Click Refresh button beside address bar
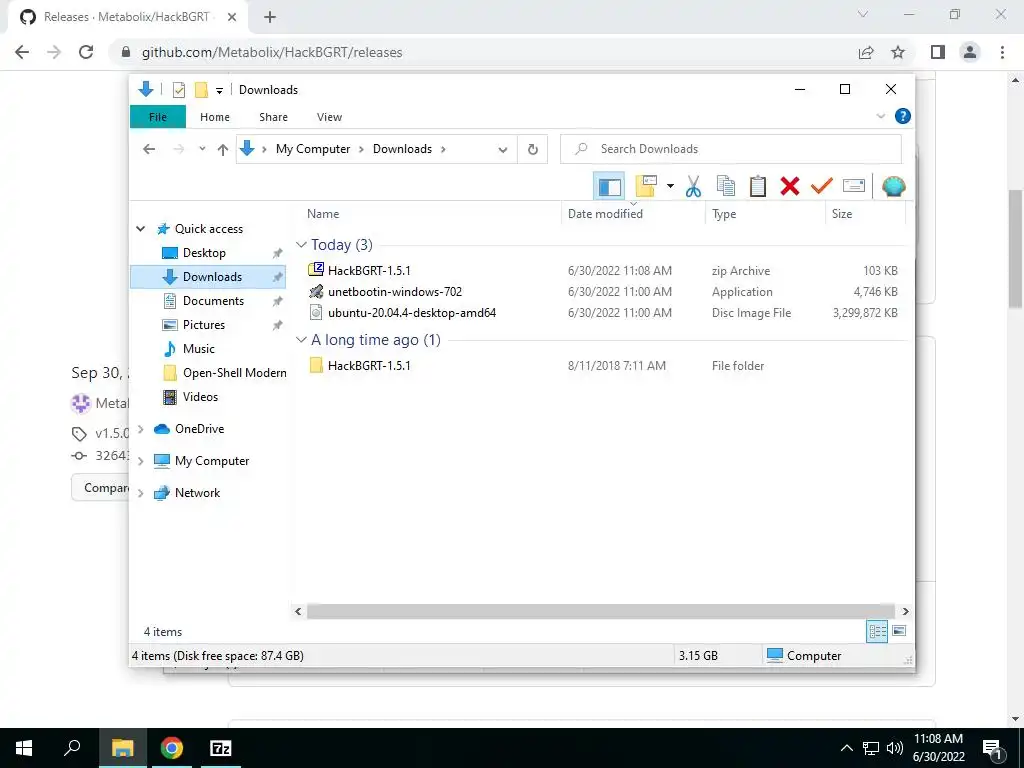Viewport: 1024px width, 768px height. [533, 149]
